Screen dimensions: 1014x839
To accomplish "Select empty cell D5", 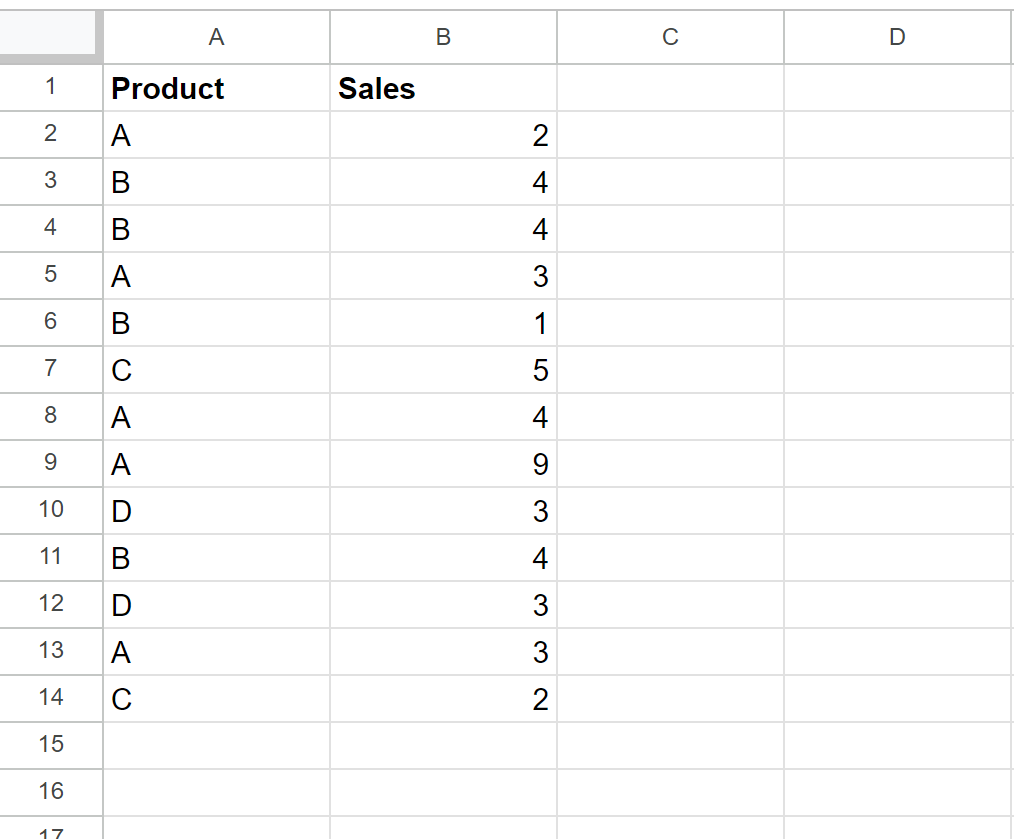I will pos(898,276).
